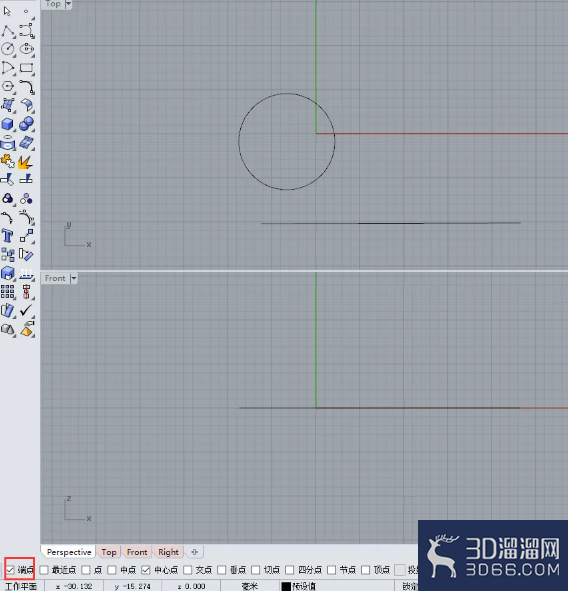
Task: Enable the 交点 intersection snap checkbox
Action: (188, 570)
